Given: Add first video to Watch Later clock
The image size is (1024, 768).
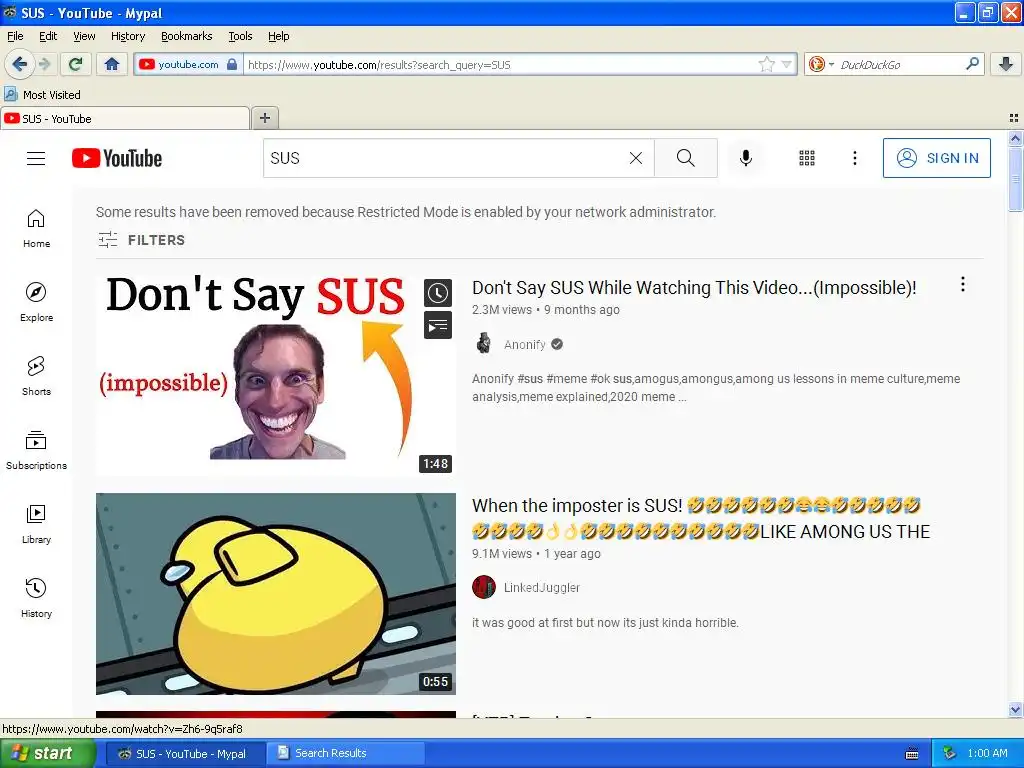Looking at the screenshot, I should point(438,293).
